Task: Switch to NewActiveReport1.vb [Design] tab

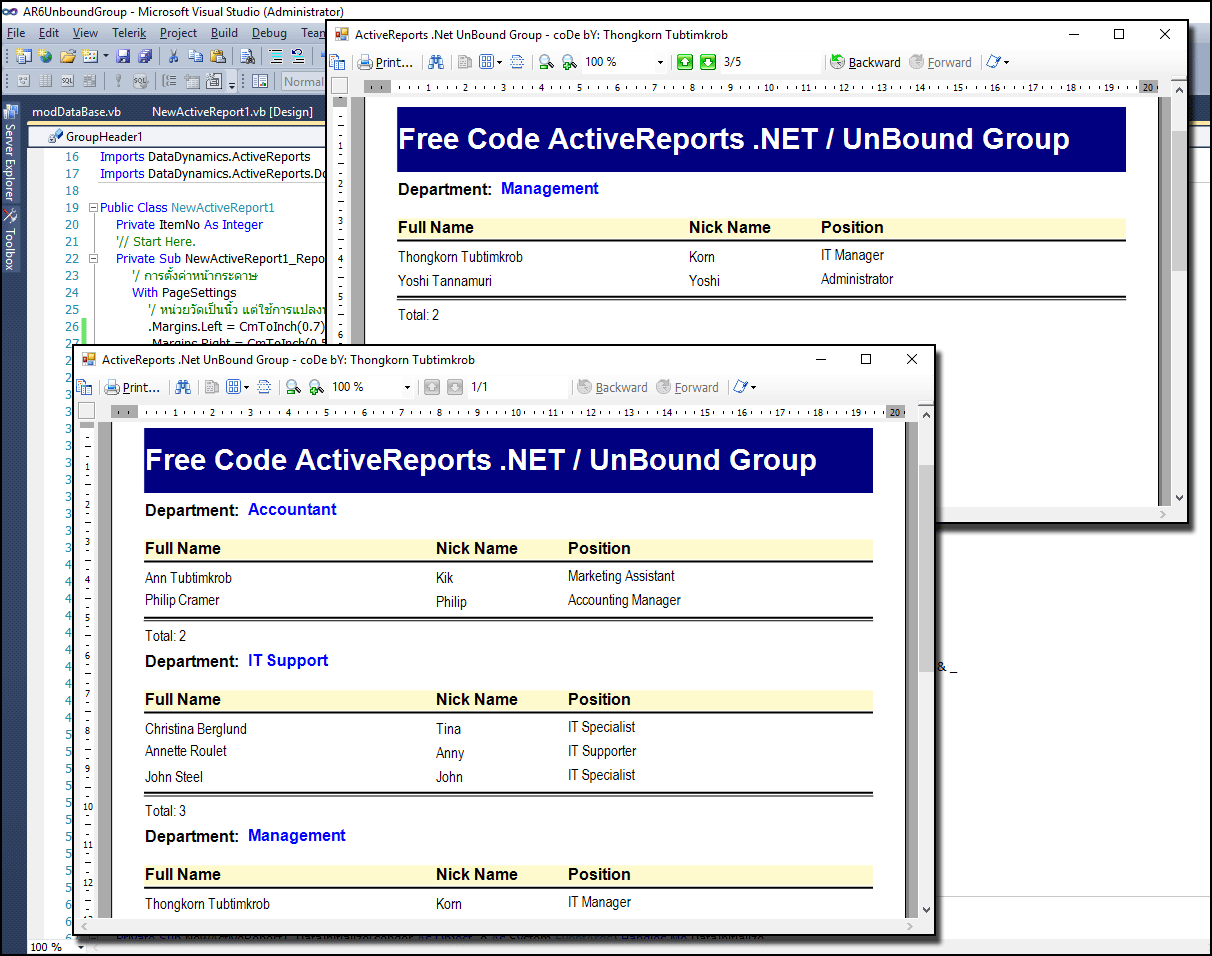Action: coord(232,112)
